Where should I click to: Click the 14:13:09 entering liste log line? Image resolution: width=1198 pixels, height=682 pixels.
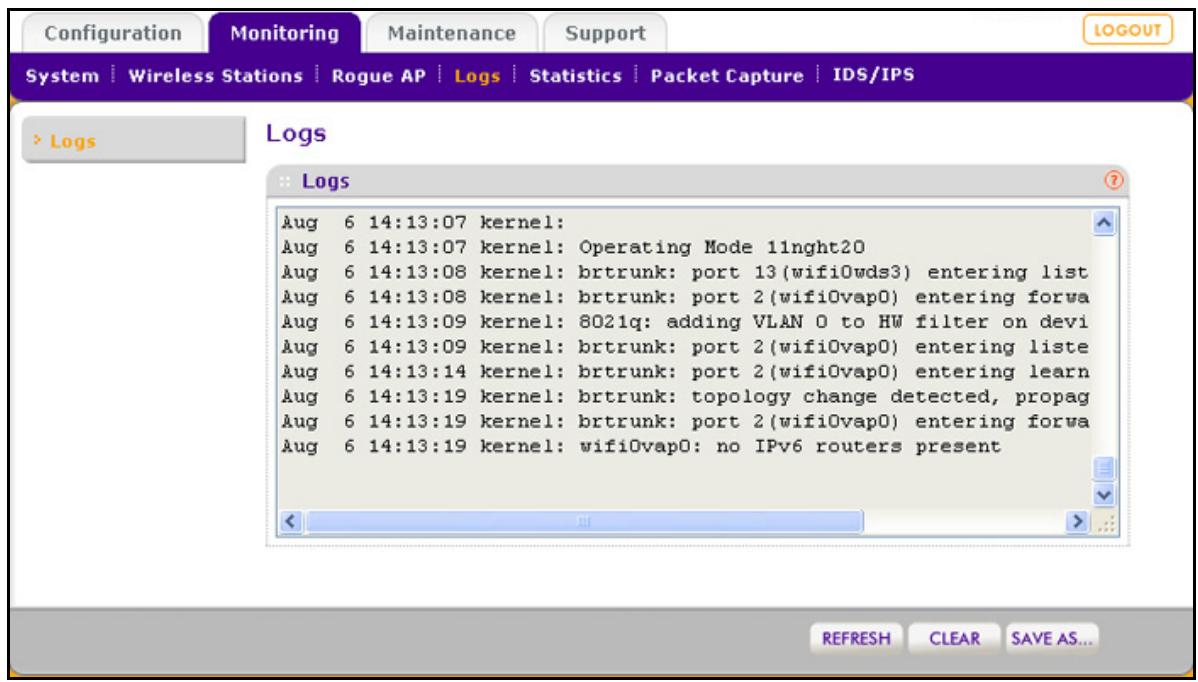(x=685, y=347)
